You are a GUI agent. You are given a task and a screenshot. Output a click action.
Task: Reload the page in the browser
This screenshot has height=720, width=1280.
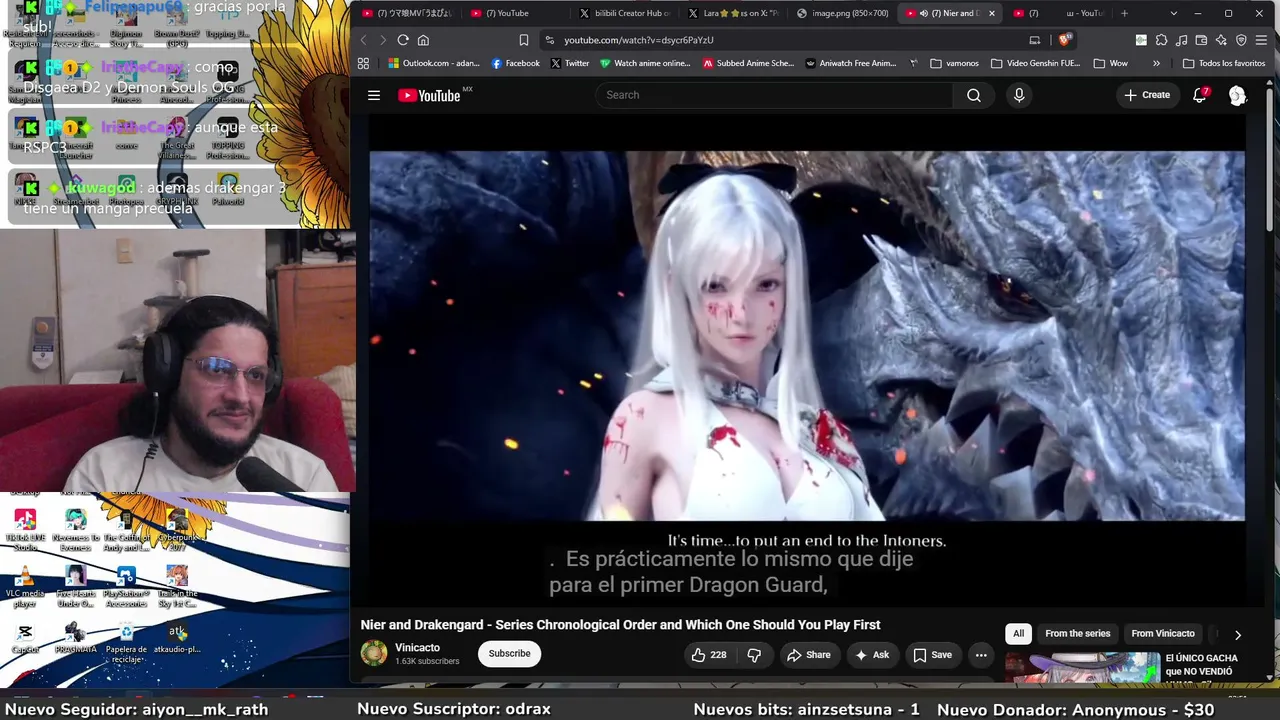click(x=403, y=40)
